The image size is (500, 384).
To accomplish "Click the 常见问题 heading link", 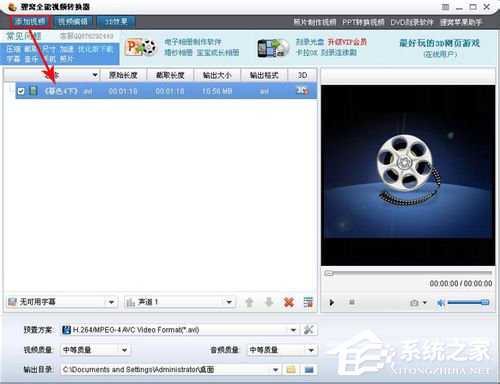I will tap(23, 36).
